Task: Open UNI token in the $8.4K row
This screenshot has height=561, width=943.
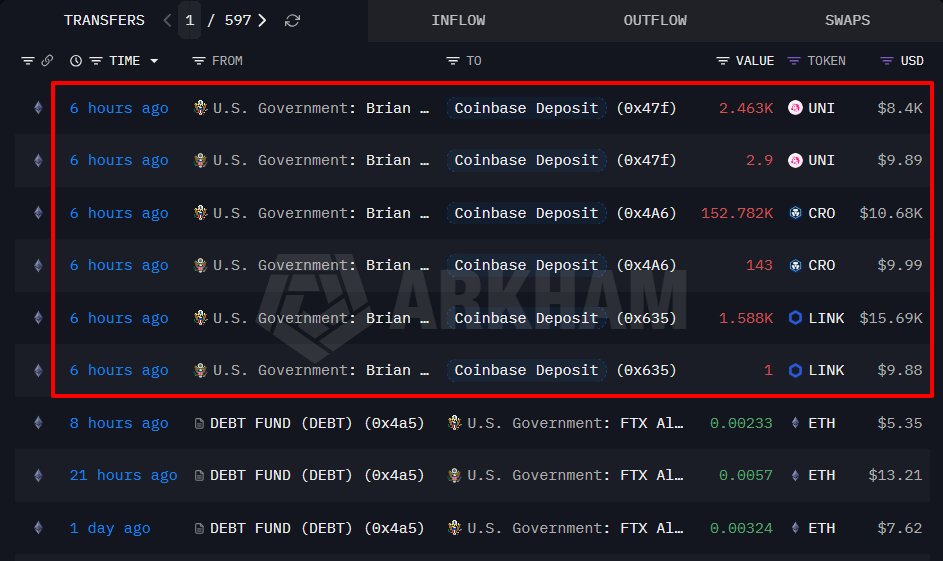Action: (x=811, y=108)
